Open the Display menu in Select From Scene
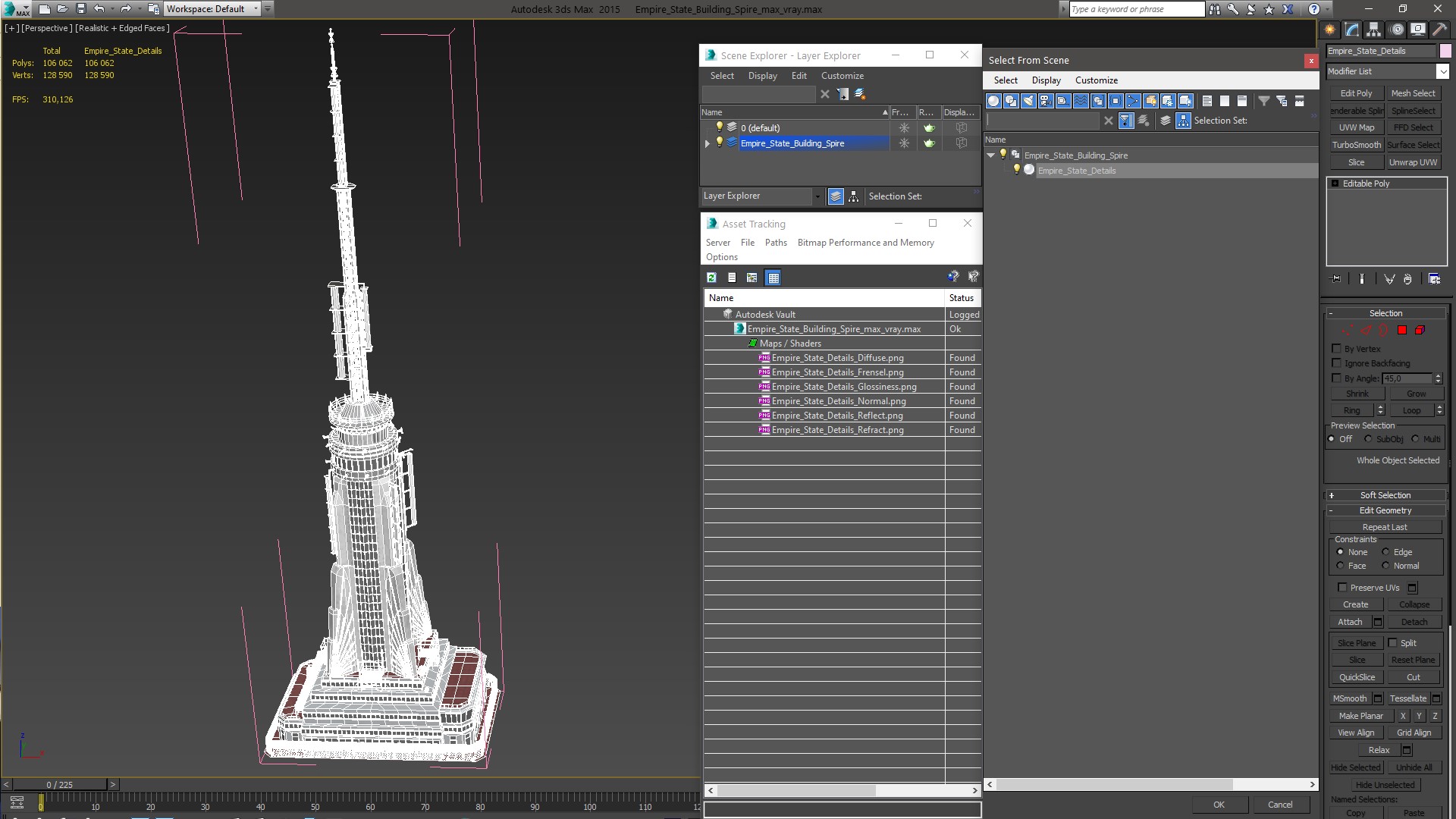This screenshot has height=819, width=1456. [x=1046, y=80]
